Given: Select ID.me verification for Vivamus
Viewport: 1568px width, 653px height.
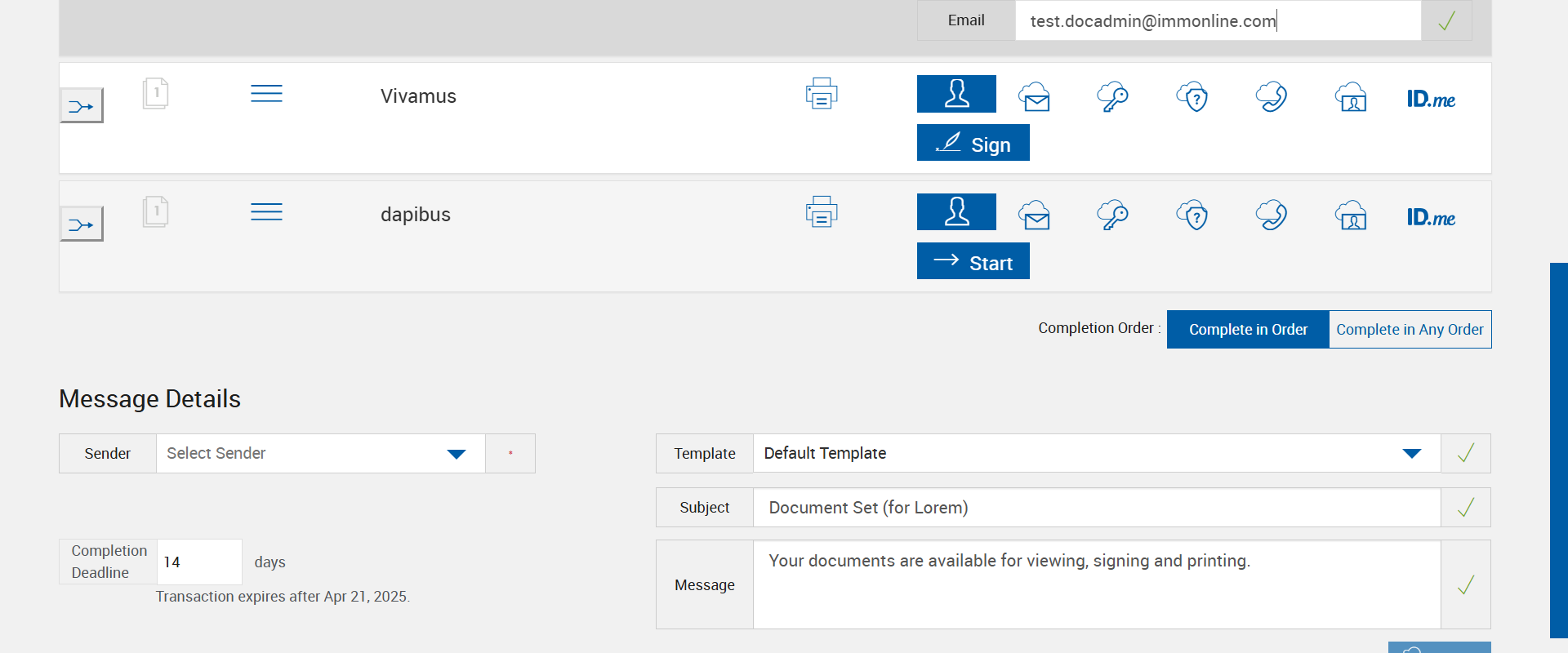Looking at the screenshot, I should click(x=1431, y=99).
